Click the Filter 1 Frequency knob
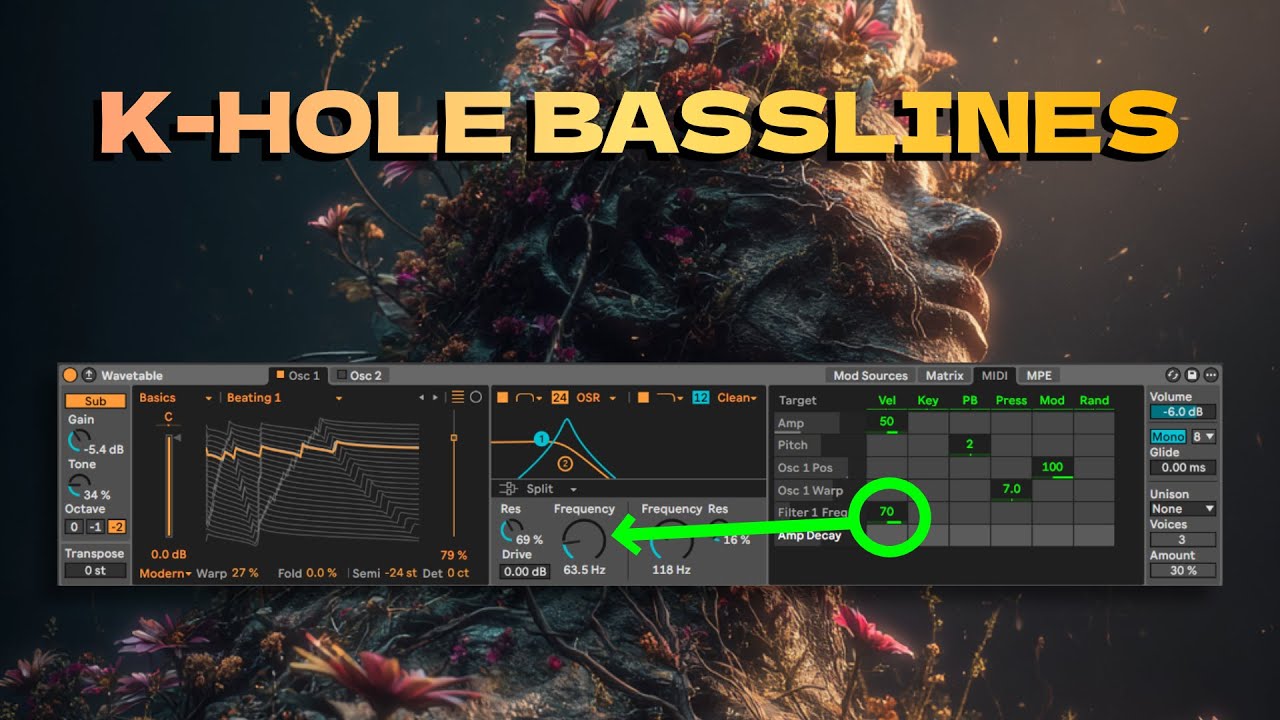This screenshot has height=720, width=1280. coord(584,539)
